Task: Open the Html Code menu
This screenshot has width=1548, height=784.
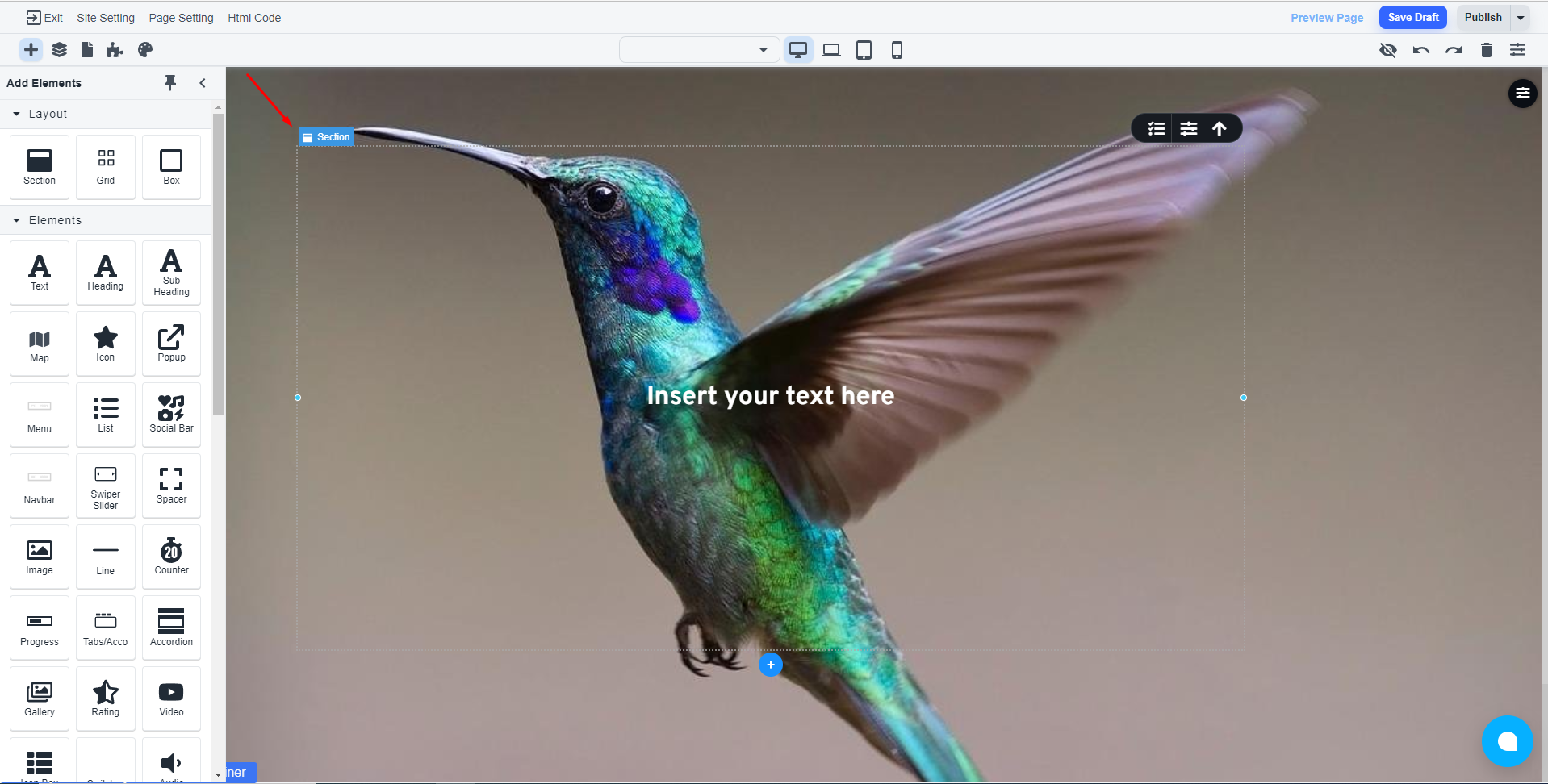Action: pos(254,18)
